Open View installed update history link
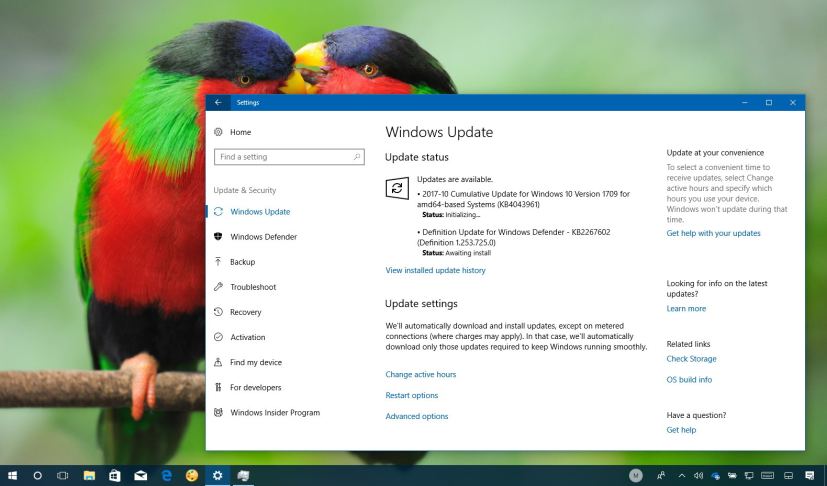Screen dimensions: 827x486 click(435, 270)
